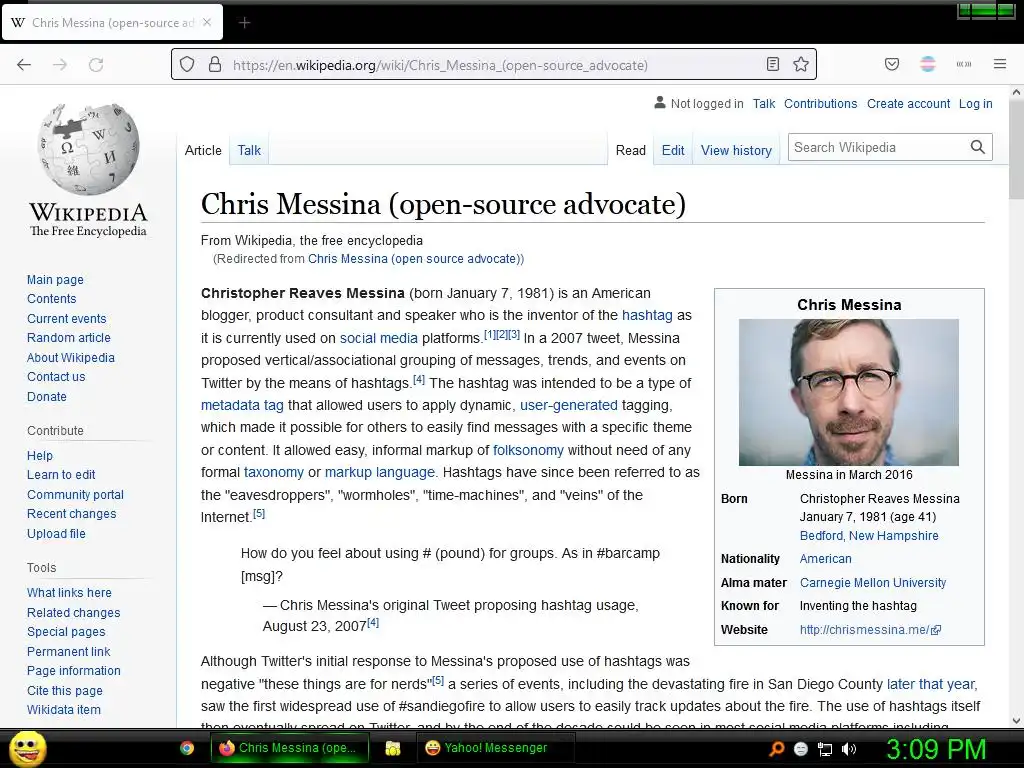Click the round face icon in system tray
Image resolution: width=1024 pixels, height=768 pixels.
click(x=801, y=749)
